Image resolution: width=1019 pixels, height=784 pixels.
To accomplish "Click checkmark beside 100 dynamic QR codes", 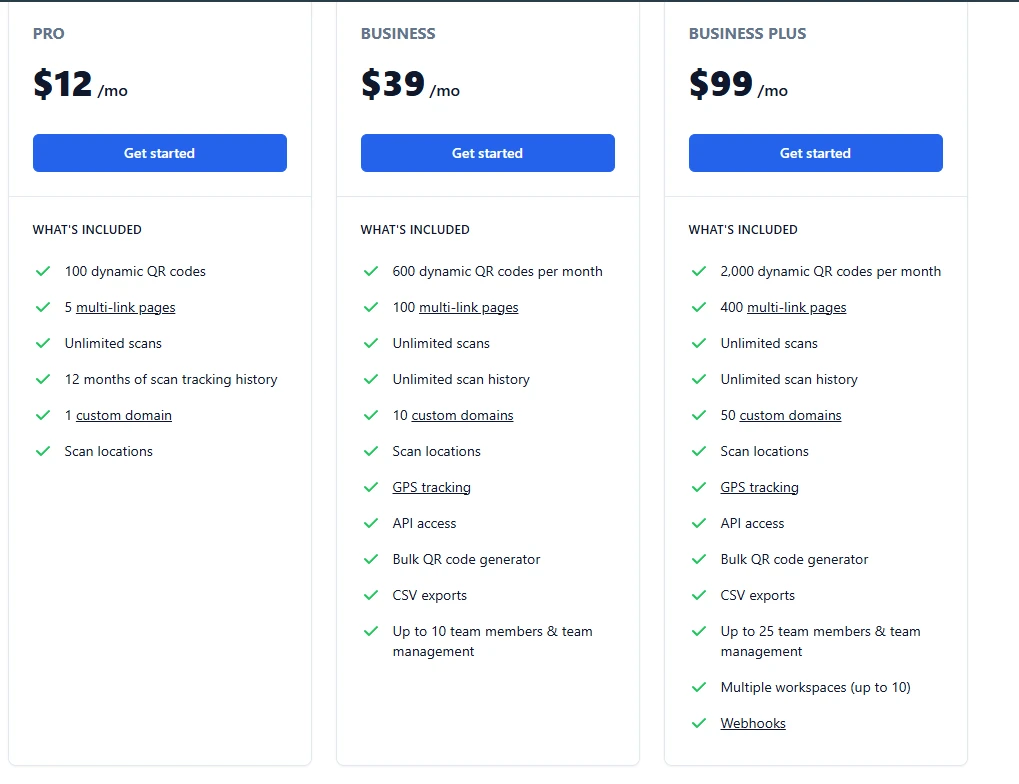I will (x=43, y=271).
